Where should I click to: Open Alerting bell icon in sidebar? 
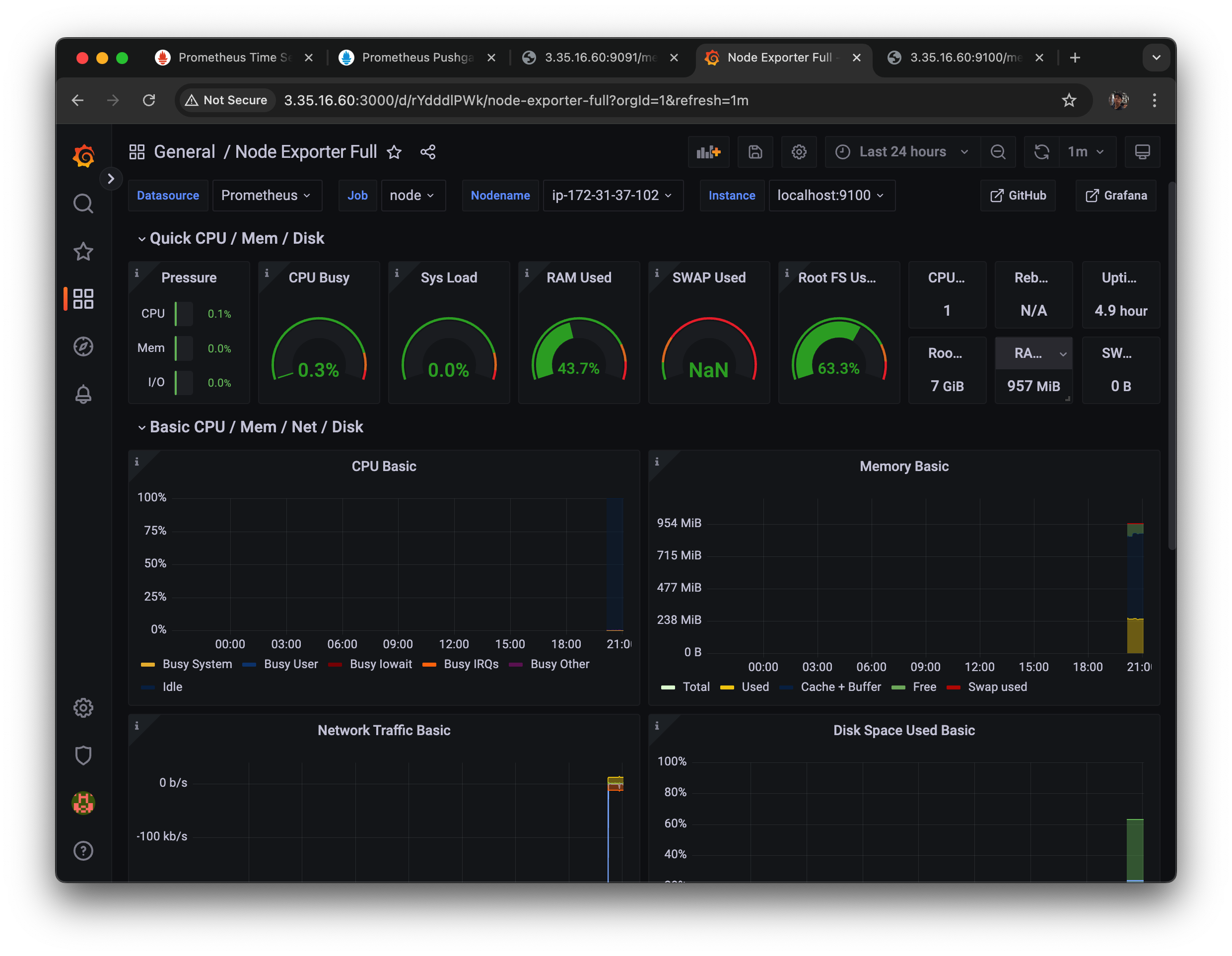click(x=83, y=394)
